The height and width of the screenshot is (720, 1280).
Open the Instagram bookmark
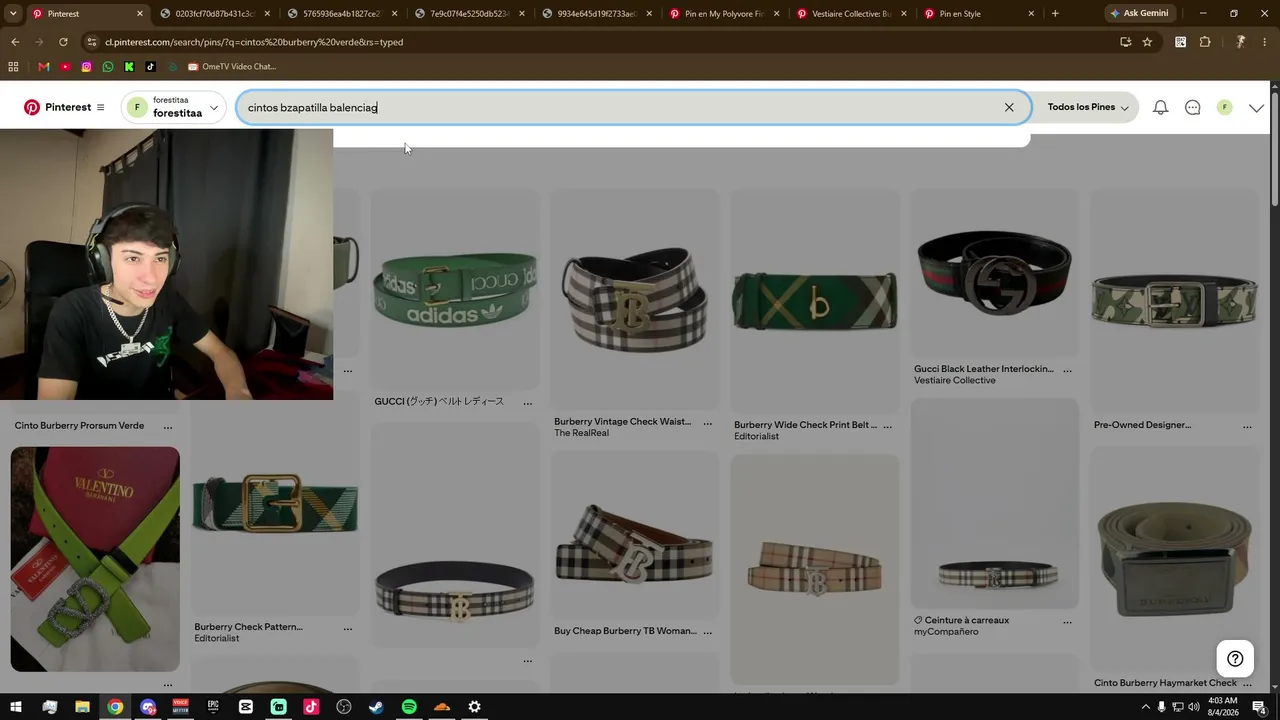(x=86, y=67)
